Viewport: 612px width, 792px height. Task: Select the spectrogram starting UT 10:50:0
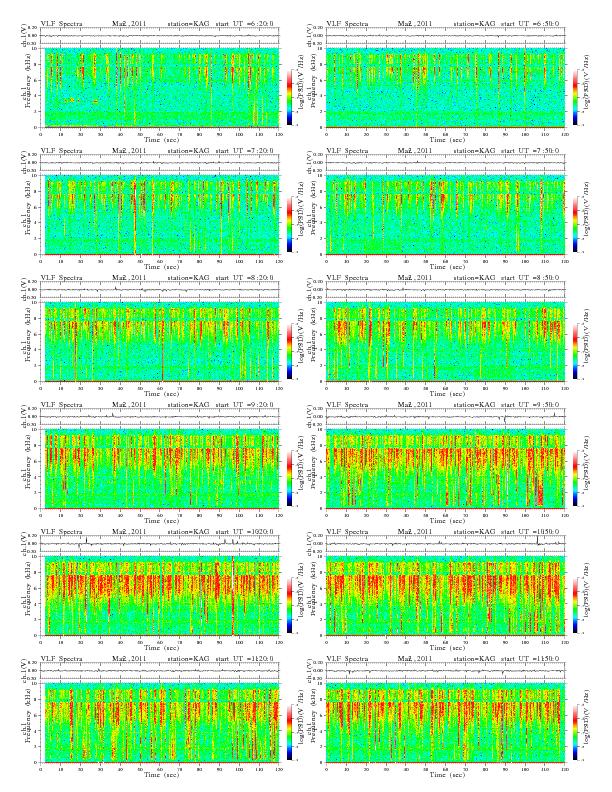point(445,596)
